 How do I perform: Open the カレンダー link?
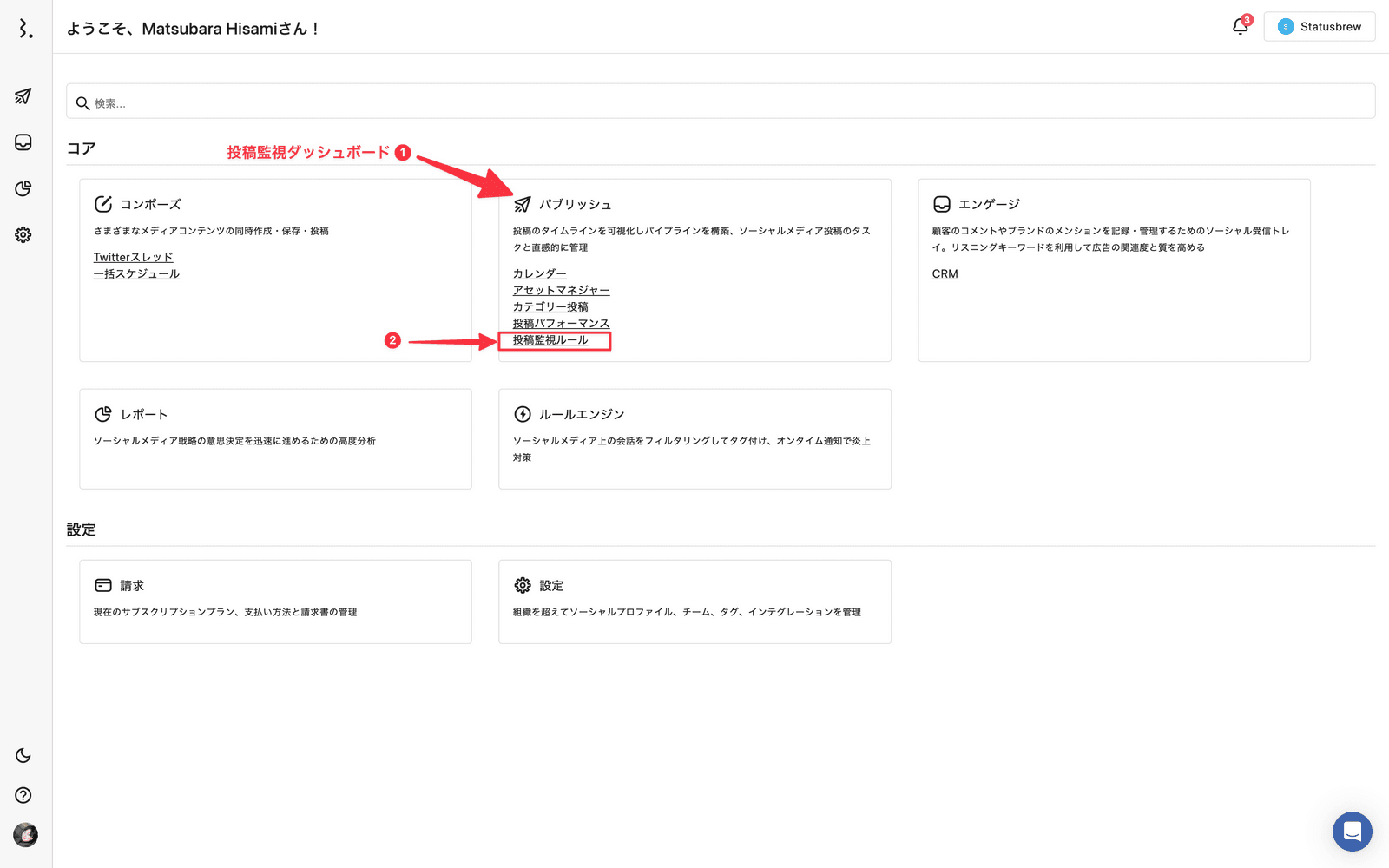pyautogui.click(x=539, y=274)
